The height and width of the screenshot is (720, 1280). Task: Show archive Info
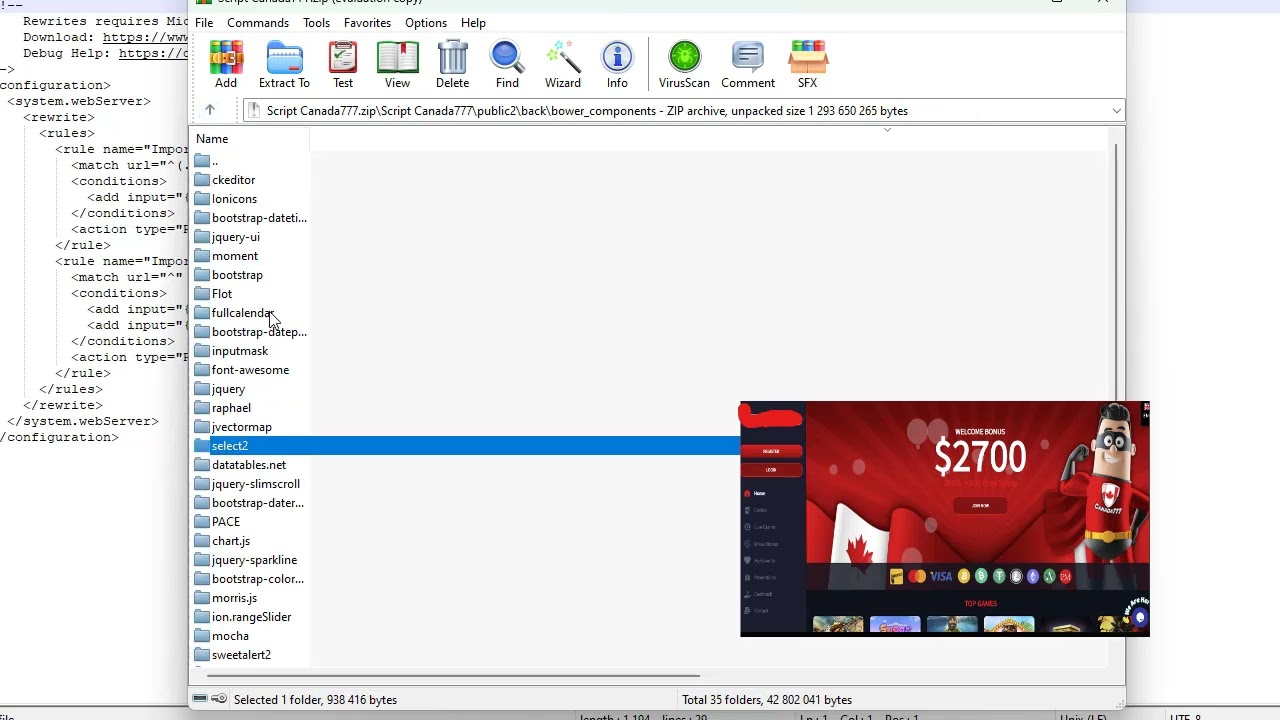[617, 65]
